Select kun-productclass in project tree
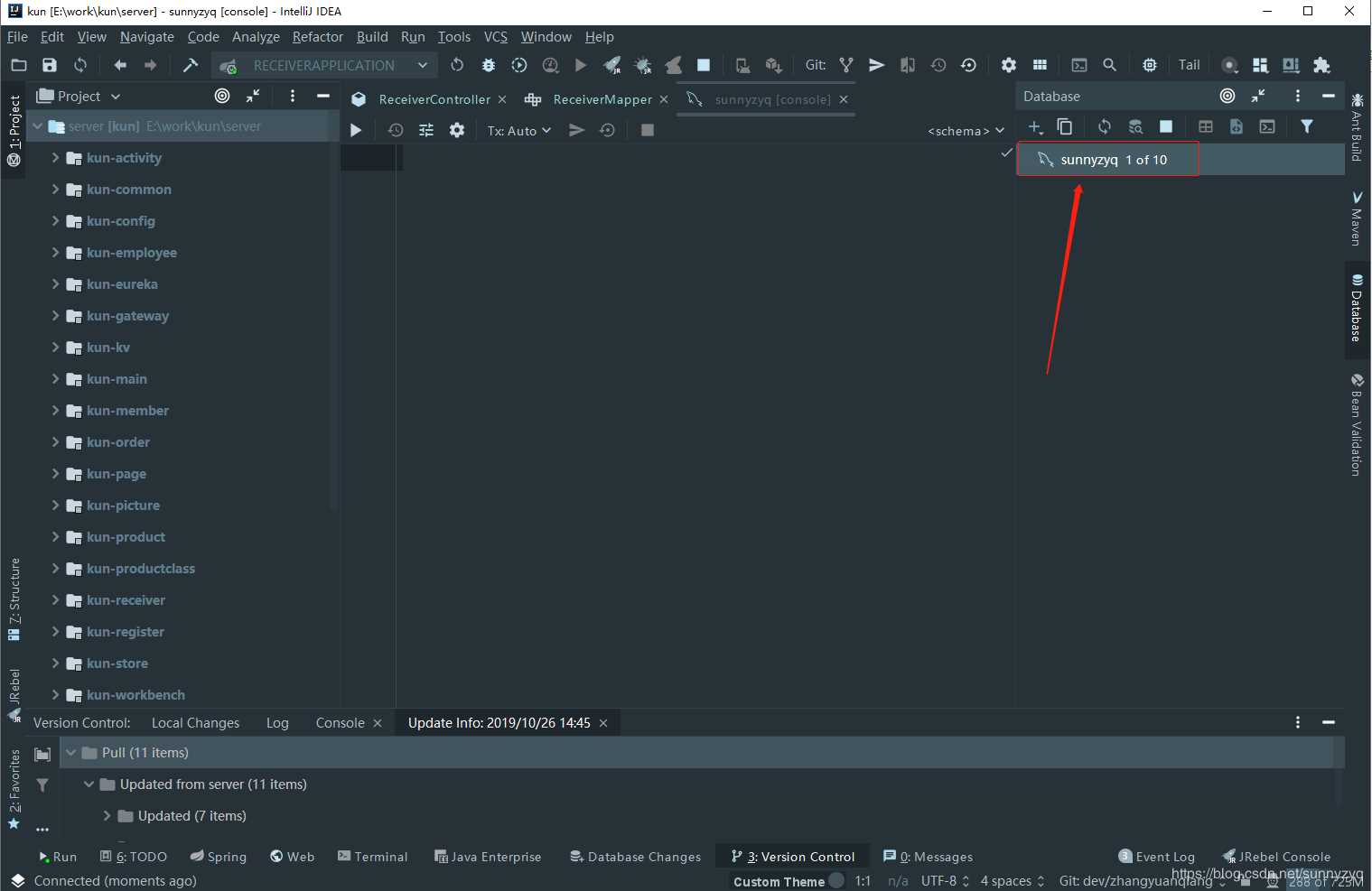 point(141,569)
